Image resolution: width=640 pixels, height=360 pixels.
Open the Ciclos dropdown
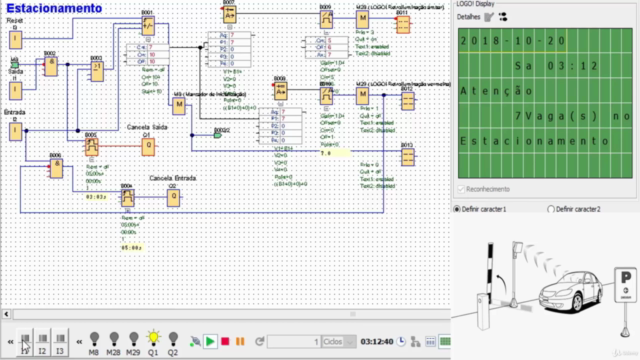[x=339, y=342]
